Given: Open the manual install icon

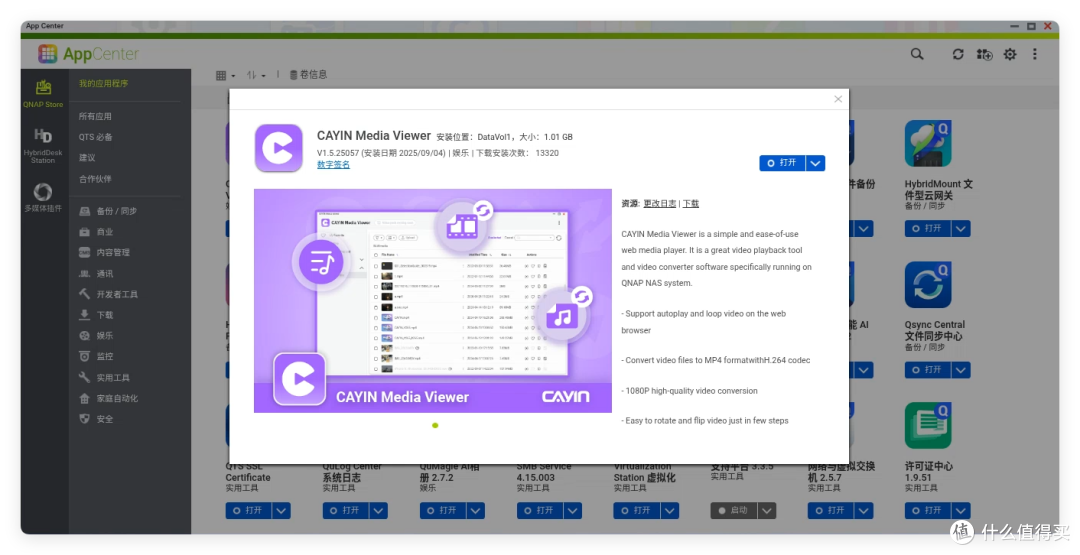Looking at the screenshot, I should coord(984,54).
